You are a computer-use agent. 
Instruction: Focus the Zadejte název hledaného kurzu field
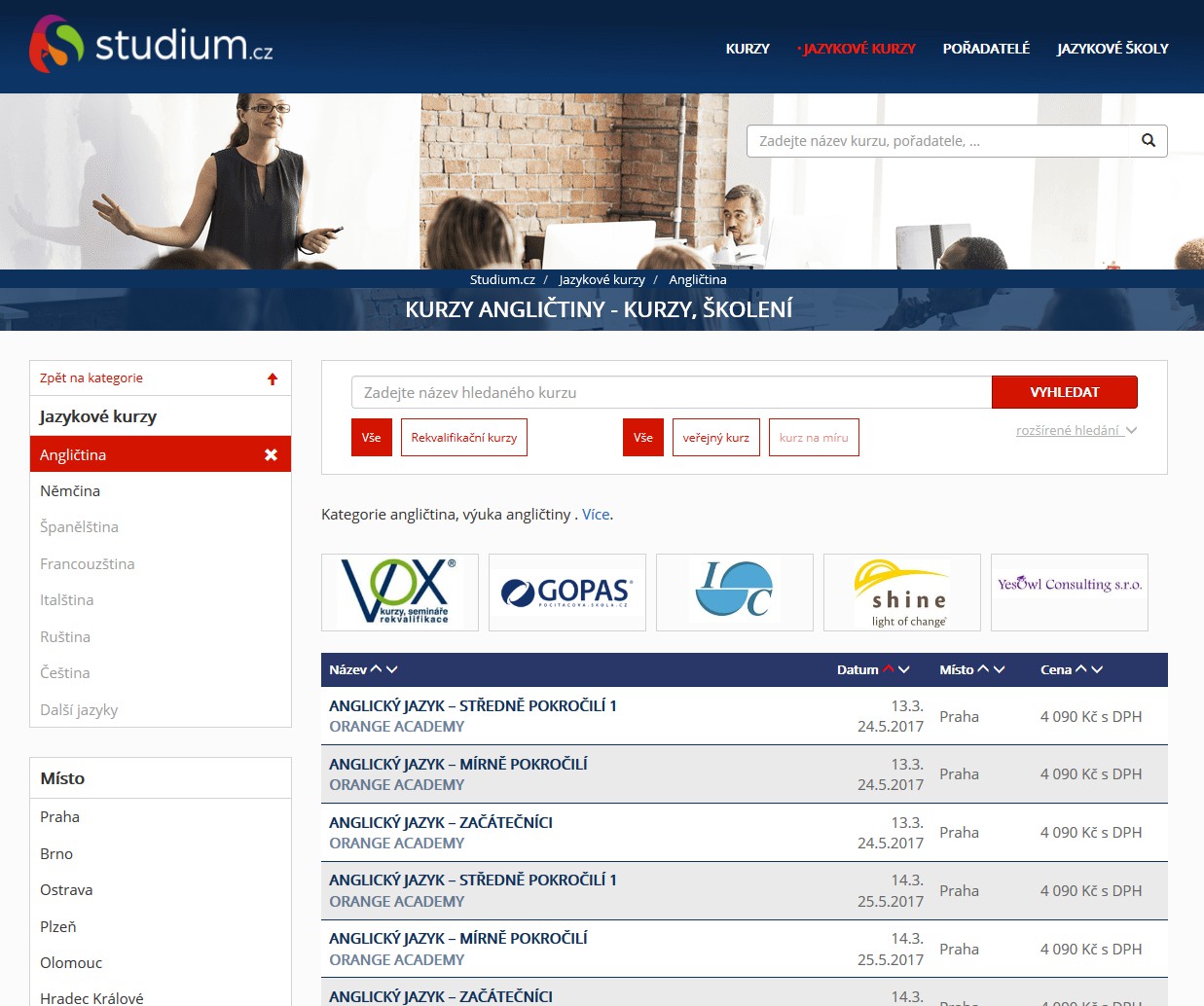(x=672, y=392)
